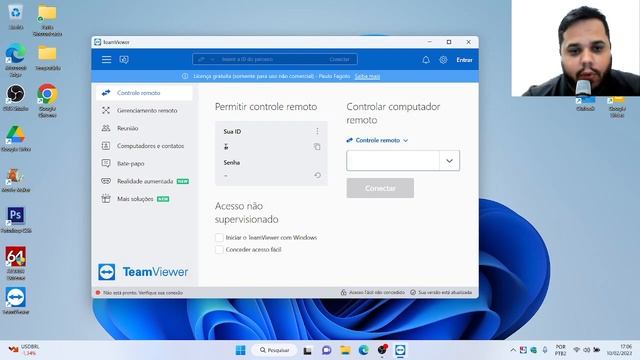Open Sua ID options (three dots)

coord(317,131)
